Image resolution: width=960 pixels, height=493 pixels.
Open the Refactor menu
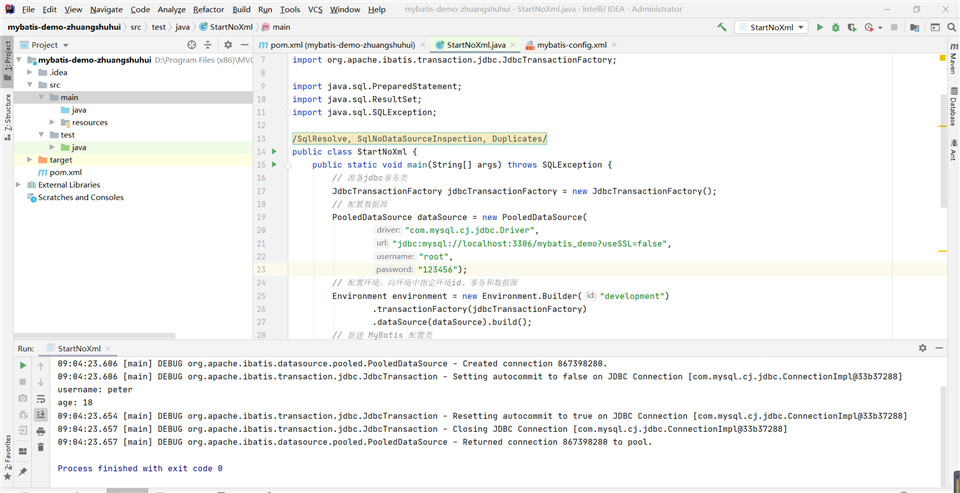pos(208,10)
